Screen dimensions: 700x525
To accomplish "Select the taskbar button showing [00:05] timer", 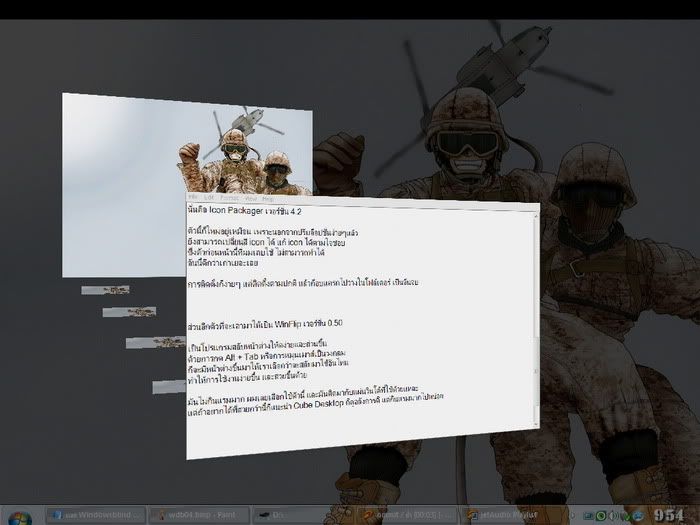I will pyautogui.click(x=407, y=515).
